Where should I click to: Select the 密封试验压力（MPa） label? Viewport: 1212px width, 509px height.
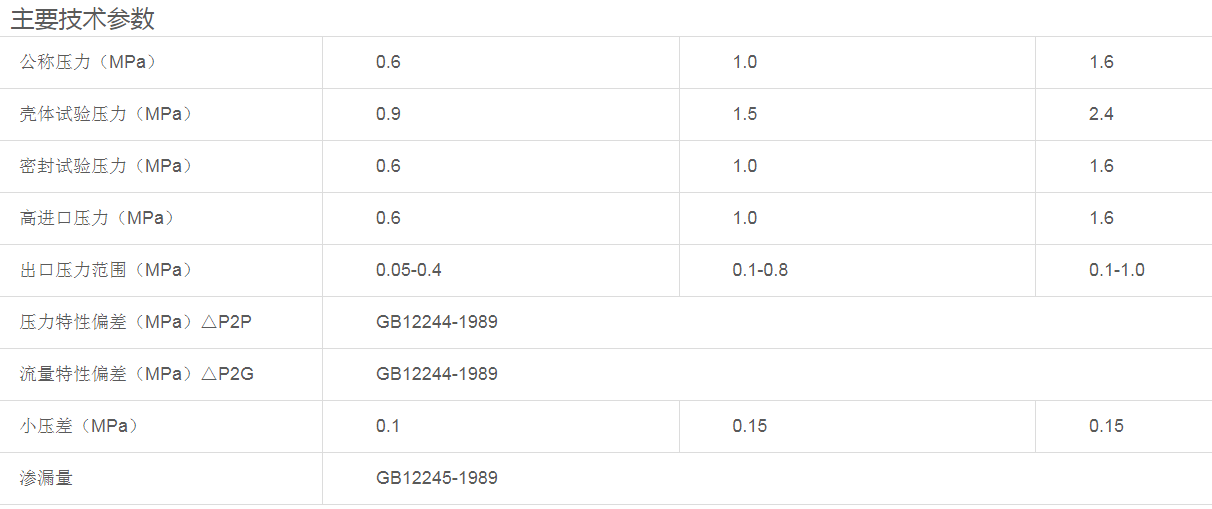pyautogui.click(x=106, y=166)
